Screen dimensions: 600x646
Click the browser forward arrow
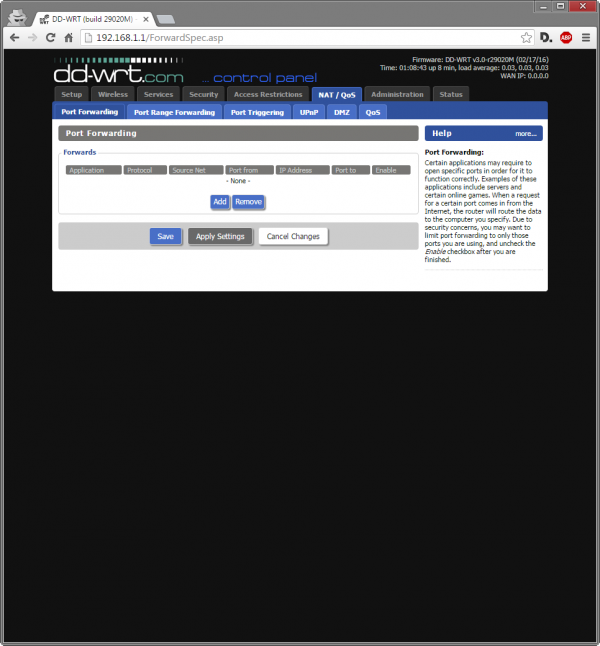click(x=32, y=37)
